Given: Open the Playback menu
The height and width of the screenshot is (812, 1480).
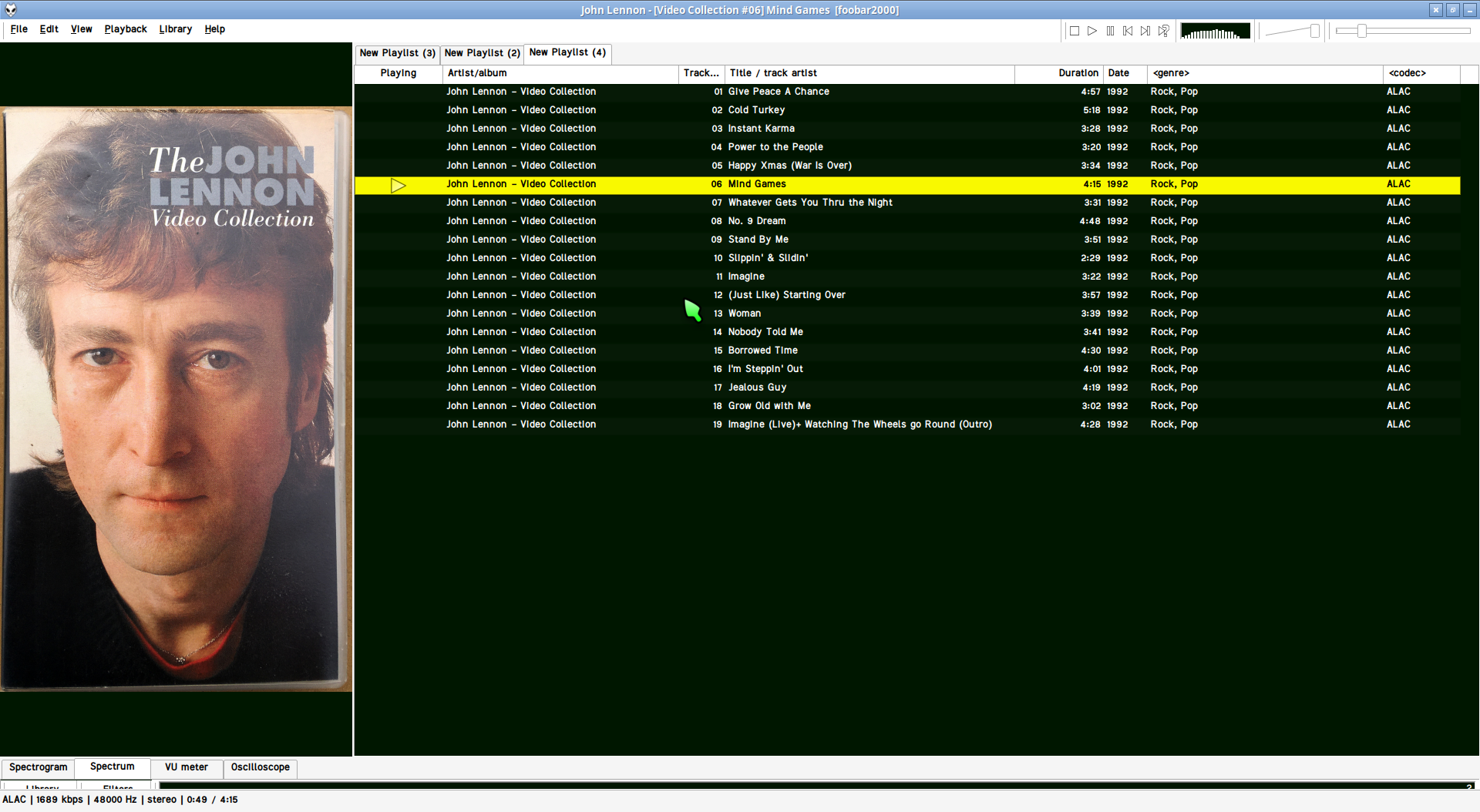Looking at the screenshot, I should 126,29.
